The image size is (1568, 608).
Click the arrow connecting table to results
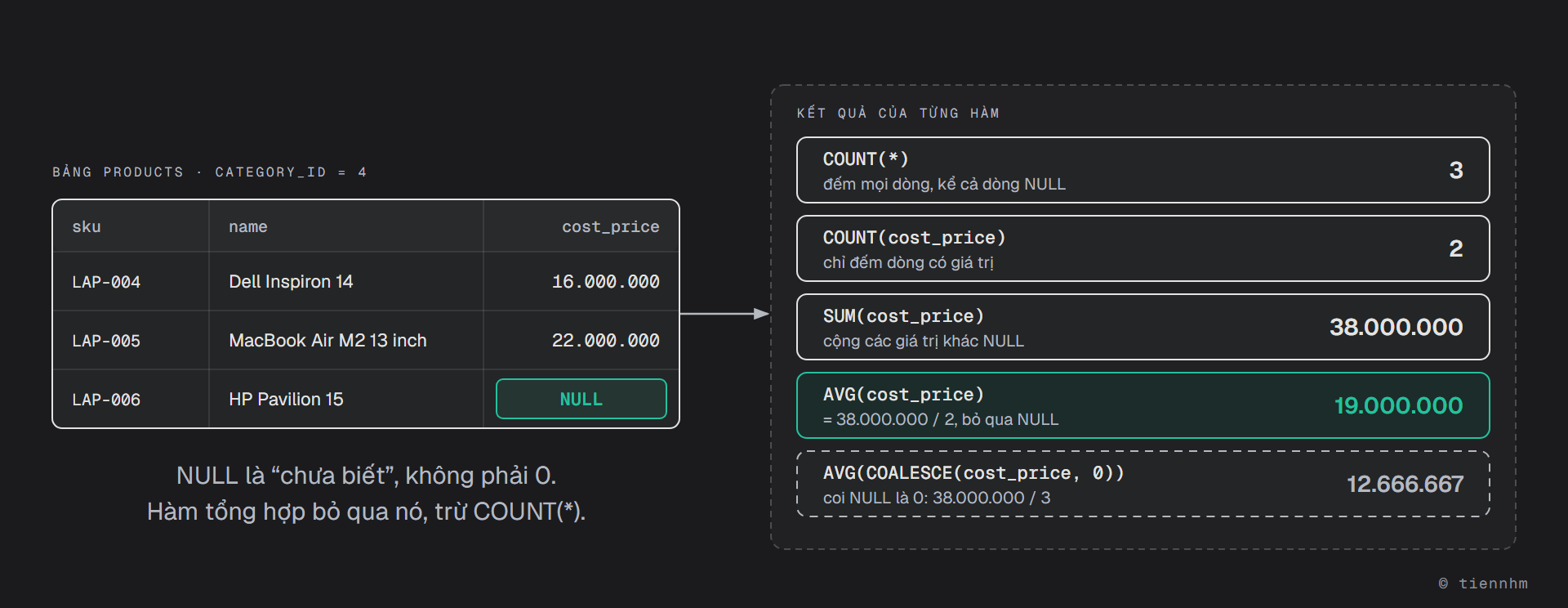click(724, 314)
